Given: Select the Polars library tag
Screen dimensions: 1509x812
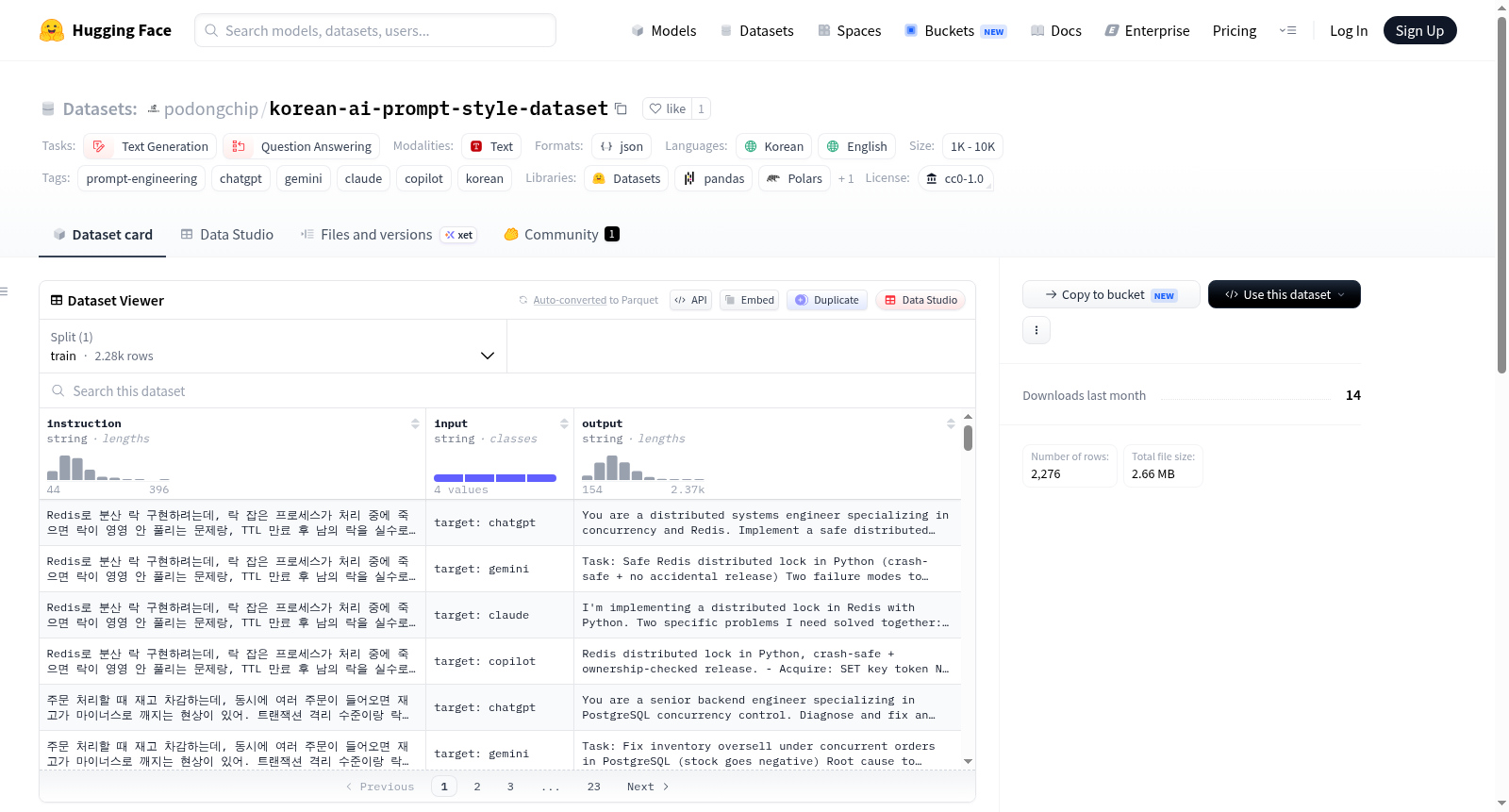Looking at the screenshot, I should coord(794,178).
